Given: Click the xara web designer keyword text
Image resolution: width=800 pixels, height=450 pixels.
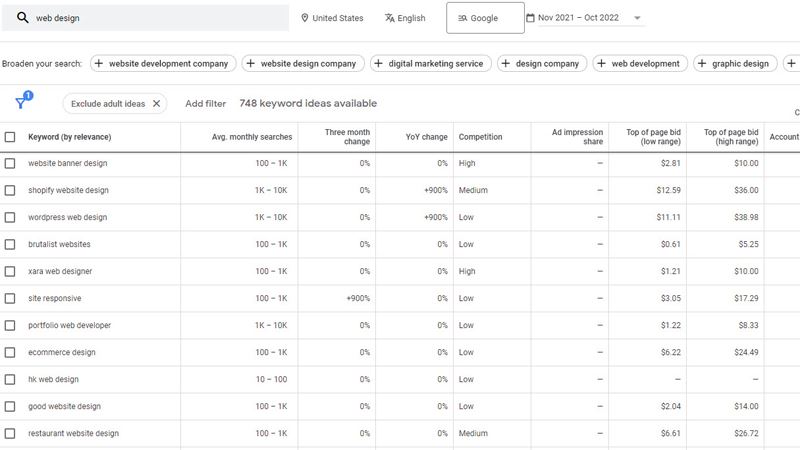Looking at the screenshot, I should (x=60, y=271).
